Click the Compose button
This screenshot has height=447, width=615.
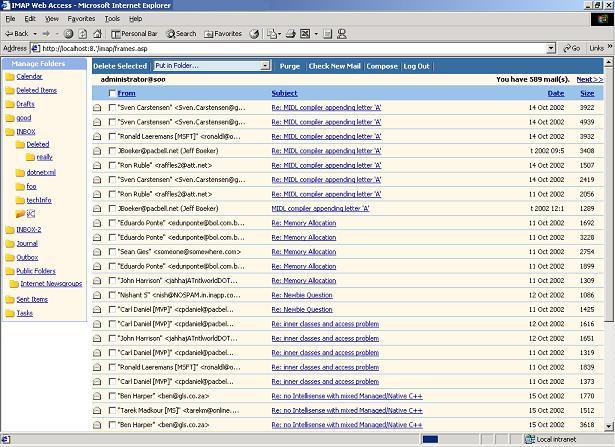coord(382,66)
